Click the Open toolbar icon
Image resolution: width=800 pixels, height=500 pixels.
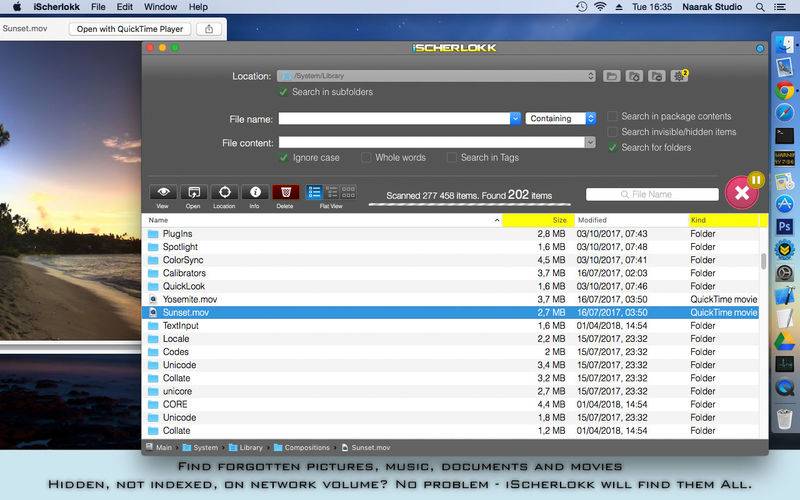pos(194,192)
